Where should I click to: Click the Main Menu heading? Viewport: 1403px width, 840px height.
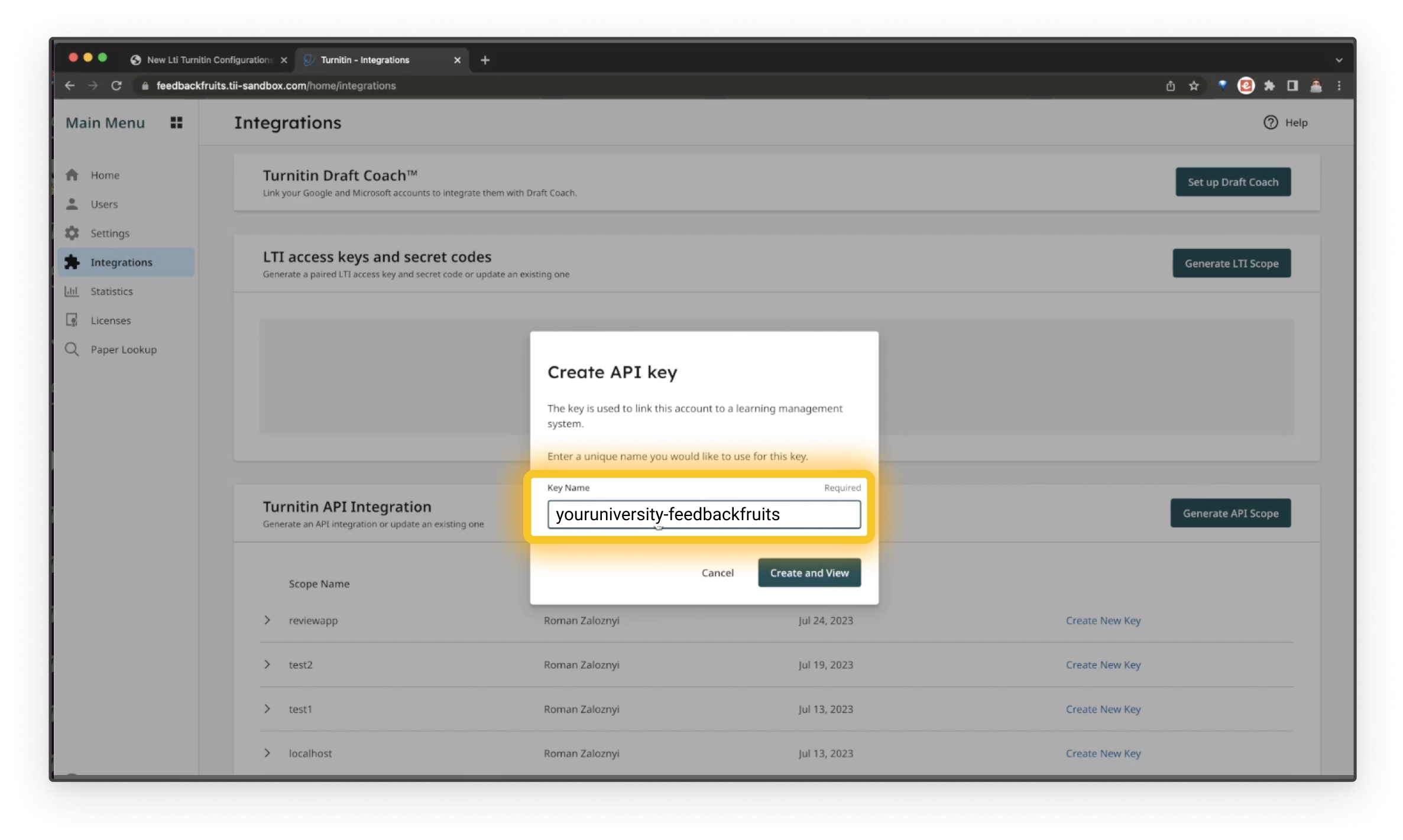click(x=105, y=122)
